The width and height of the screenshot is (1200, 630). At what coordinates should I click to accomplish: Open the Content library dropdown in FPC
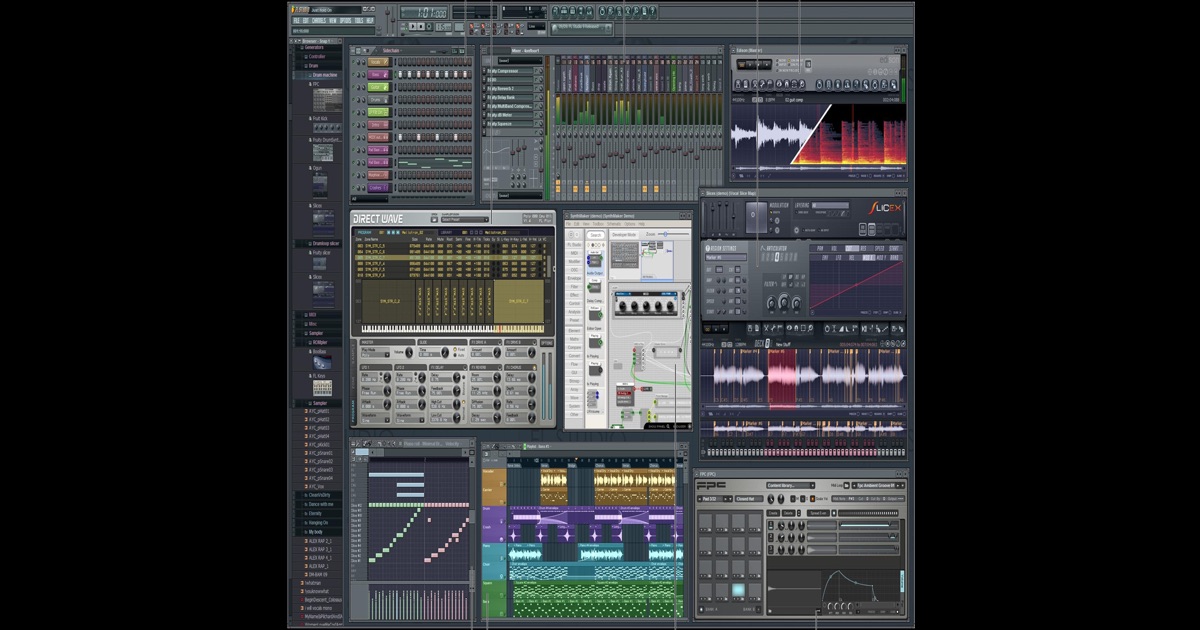click(791, 486)
